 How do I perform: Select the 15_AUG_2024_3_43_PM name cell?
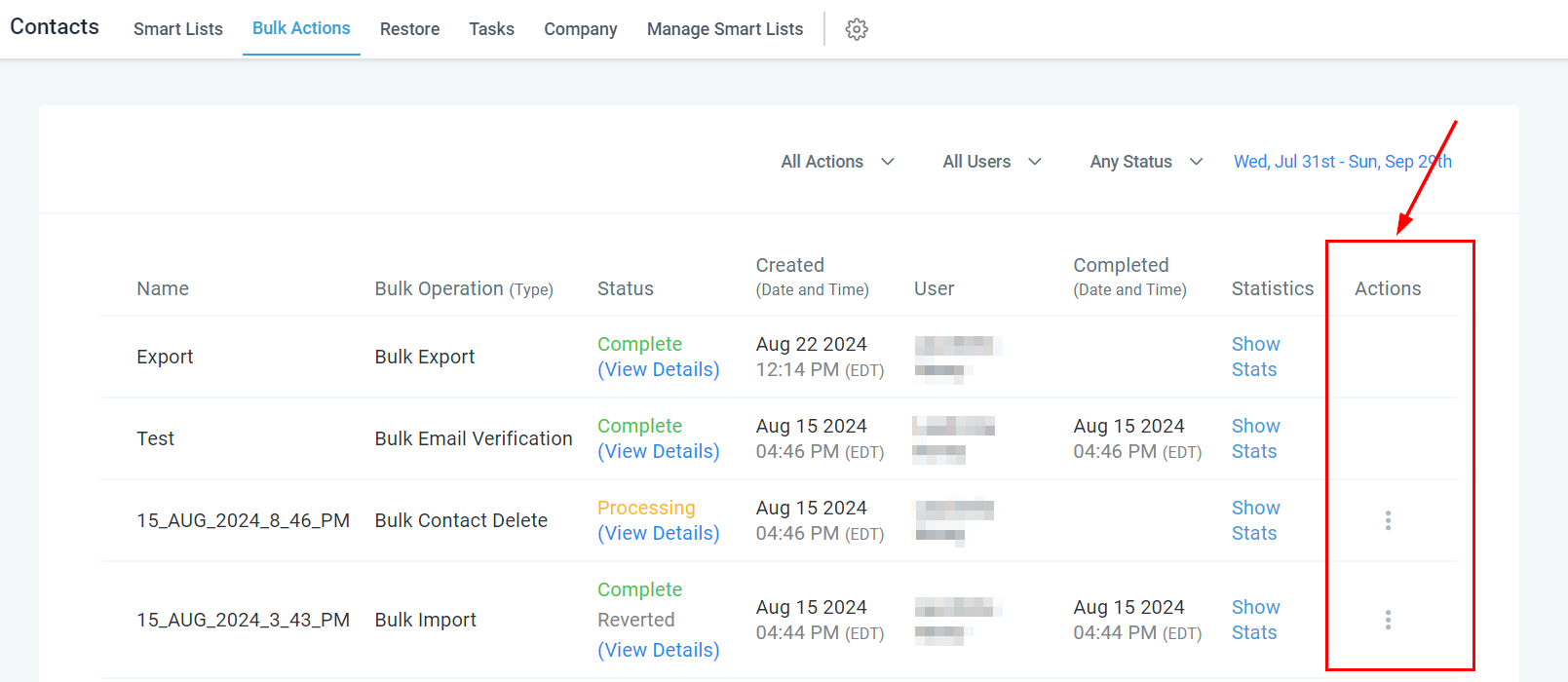(243, 620)
